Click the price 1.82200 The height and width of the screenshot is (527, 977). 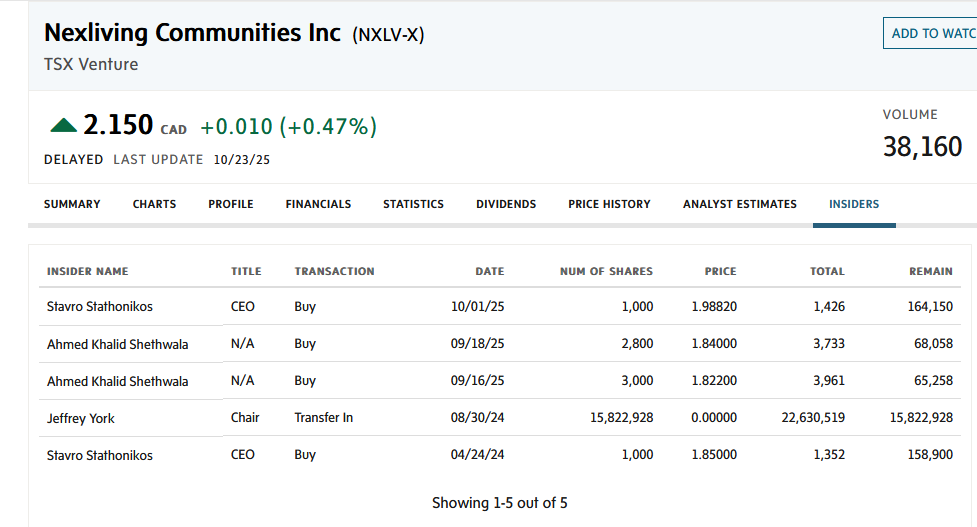coord(714,381)
